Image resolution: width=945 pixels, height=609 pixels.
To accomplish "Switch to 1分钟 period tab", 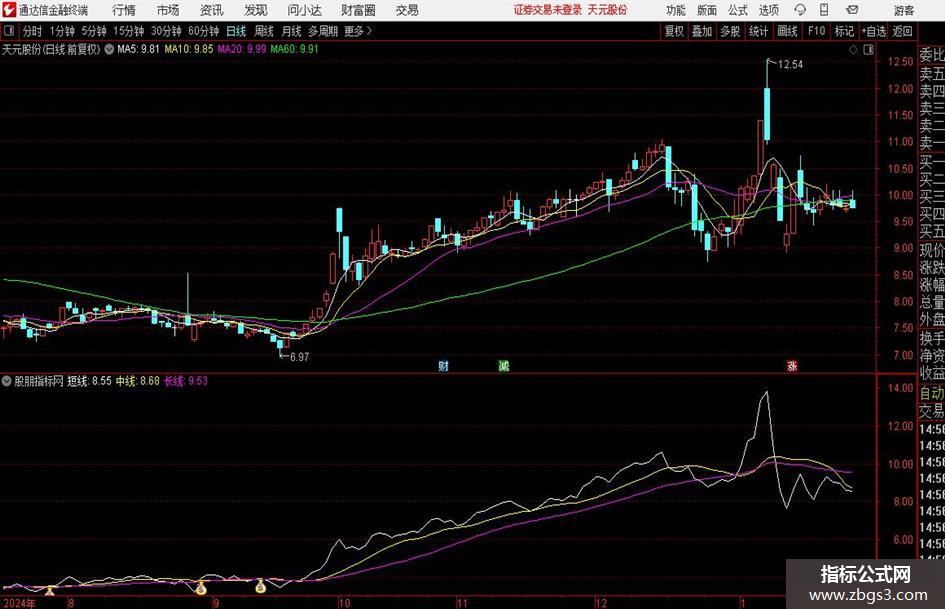I will click(x=62, y=31).
